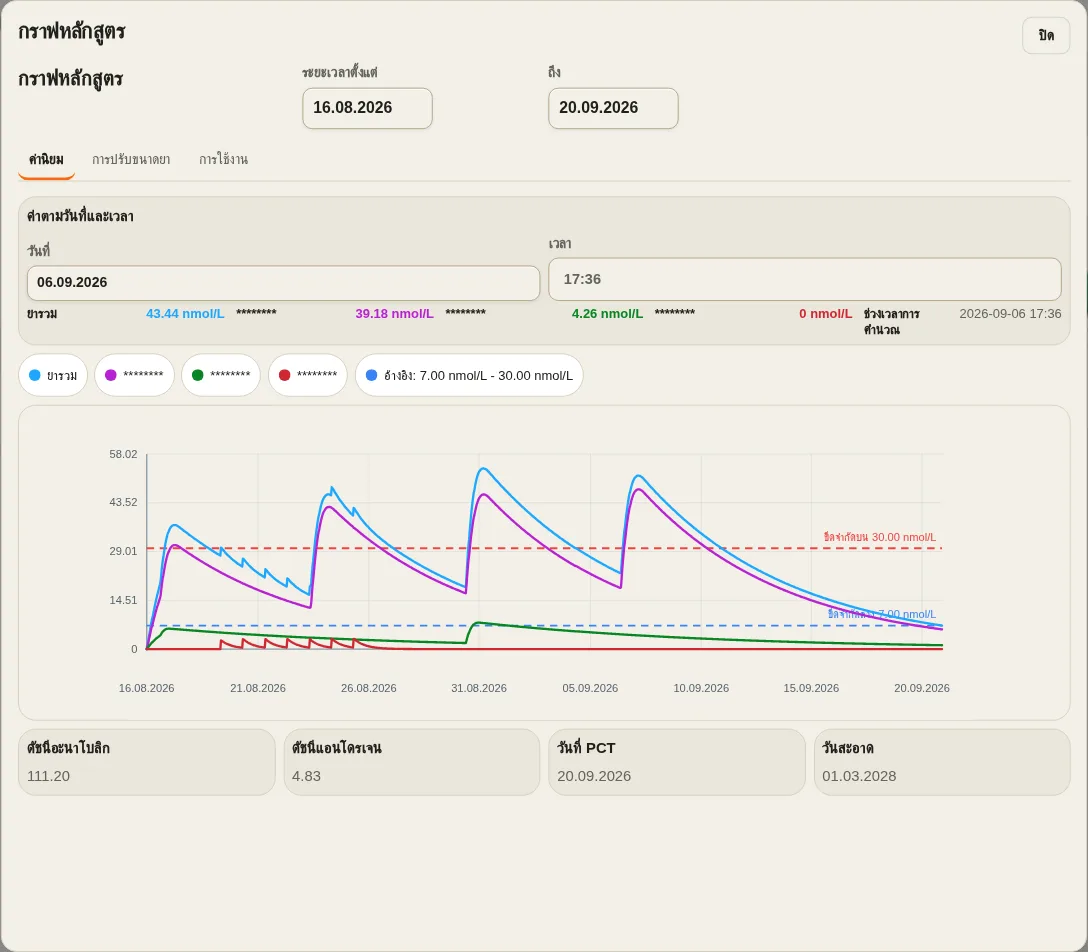Open the start date field showing 16.08.2026
Viewport: 1088px width, 952px height.
pyautogui.click(x=367, y=108)
